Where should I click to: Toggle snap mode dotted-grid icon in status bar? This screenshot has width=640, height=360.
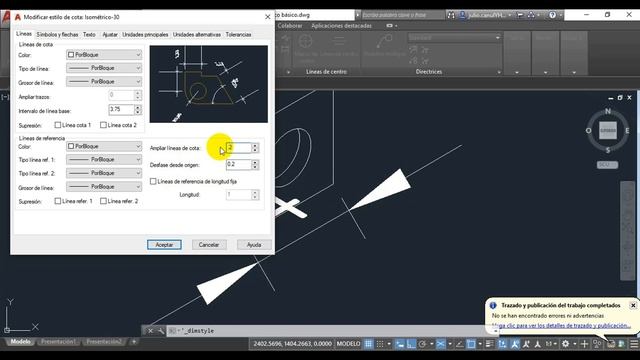pyautogui.click(x=380, y=344)
